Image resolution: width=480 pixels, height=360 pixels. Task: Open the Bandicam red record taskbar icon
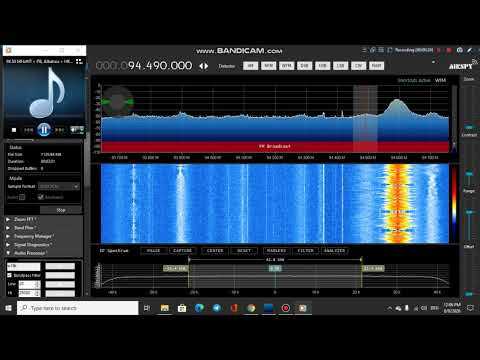tap(286, 308)
